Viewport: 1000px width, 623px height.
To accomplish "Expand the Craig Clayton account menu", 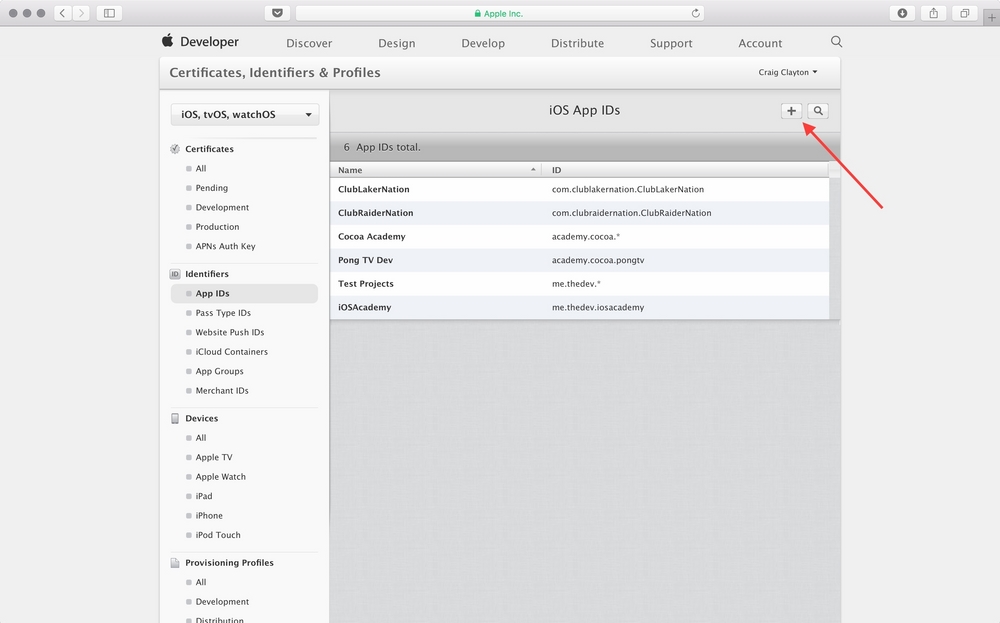I will 788,72.
